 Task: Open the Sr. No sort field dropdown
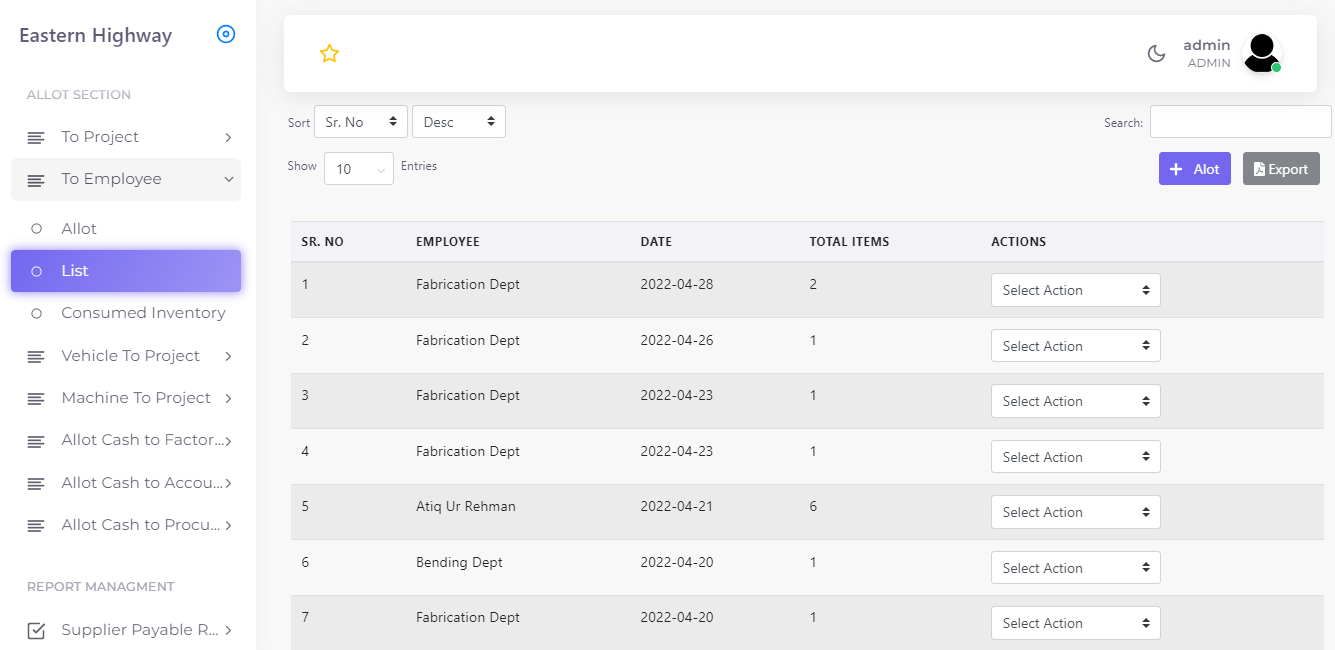[x=361, y=122]
